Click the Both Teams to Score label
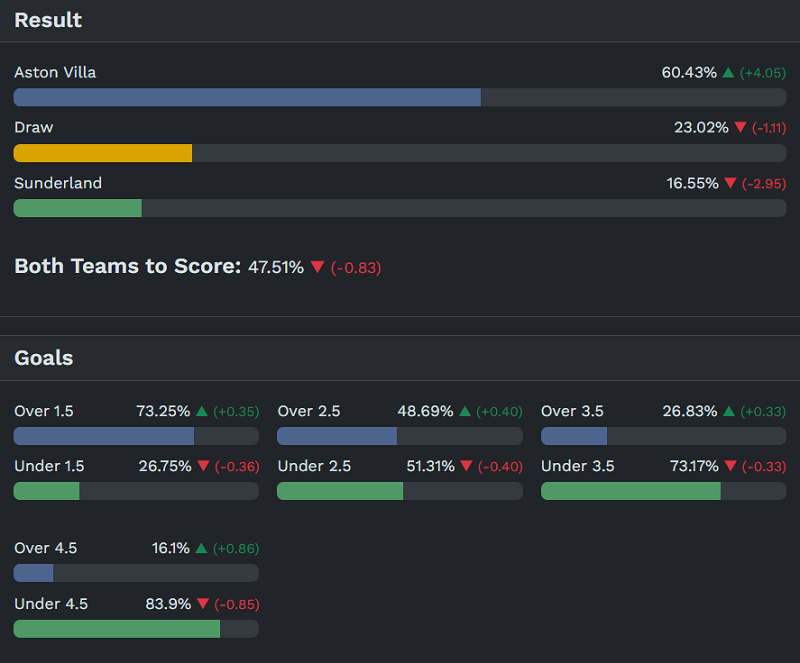Image resolution: width=800 pixels, height=663 pixels. click(127, 266)
